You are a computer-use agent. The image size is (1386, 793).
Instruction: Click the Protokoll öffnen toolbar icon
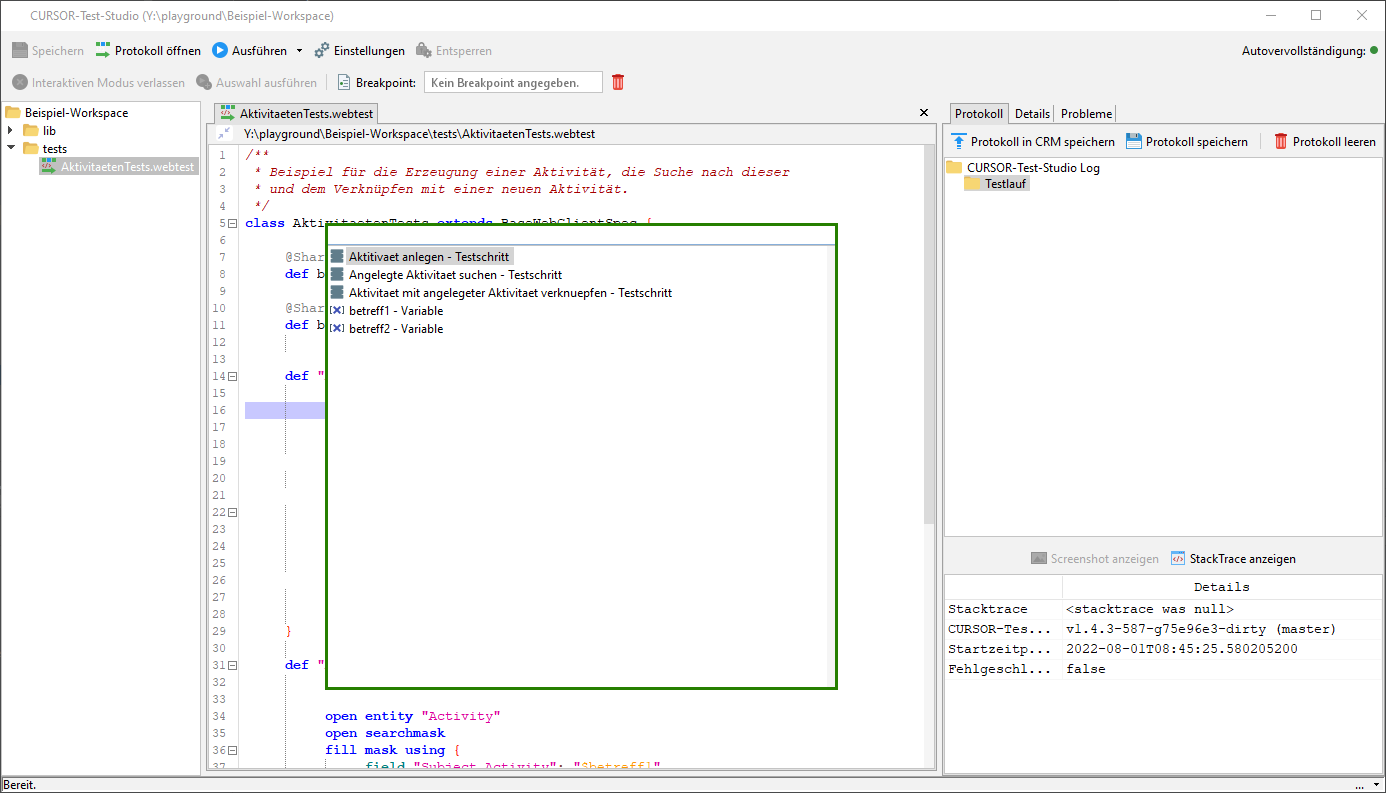(x=103, y=51)
